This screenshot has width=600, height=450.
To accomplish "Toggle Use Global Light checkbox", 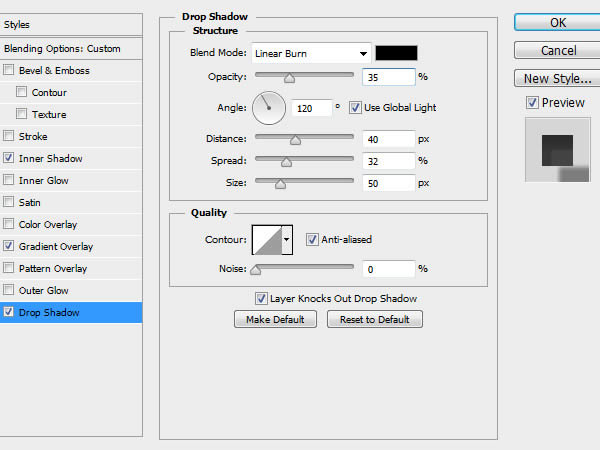I will [x=355, y=108].
